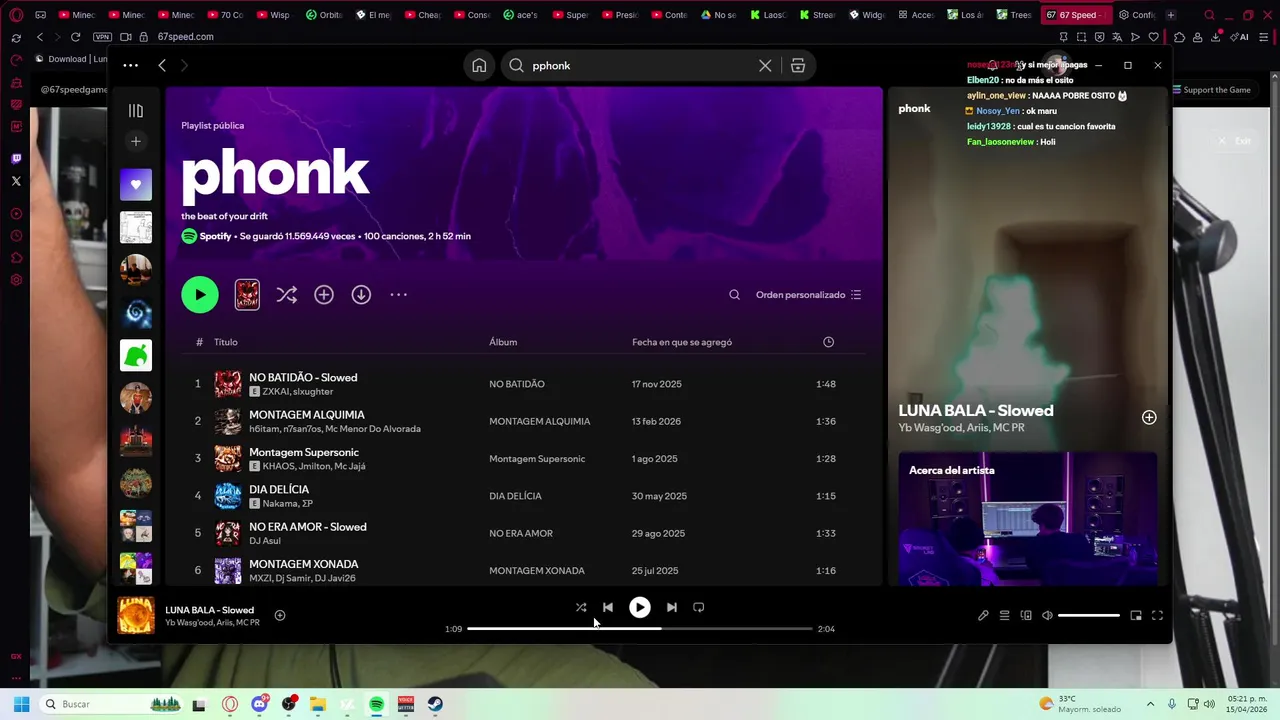Open Spotify icon in Windows taskbar
This screenshot has width=1280, height=720.
376,704
